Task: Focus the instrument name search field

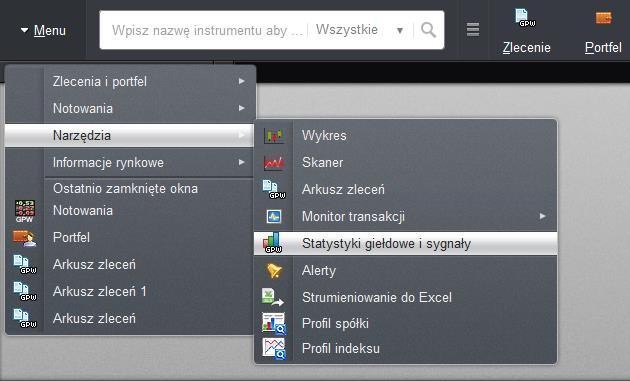Action: tap(207, 30)
